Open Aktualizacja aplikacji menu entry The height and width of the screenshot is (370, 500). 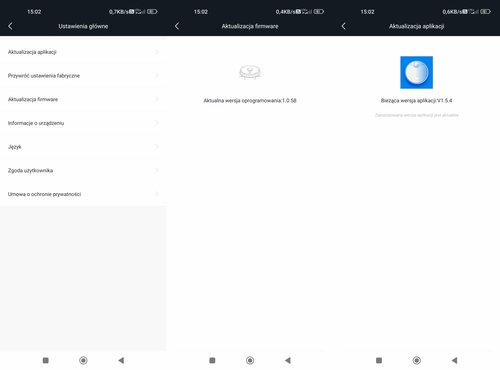(x=83, y=52)
